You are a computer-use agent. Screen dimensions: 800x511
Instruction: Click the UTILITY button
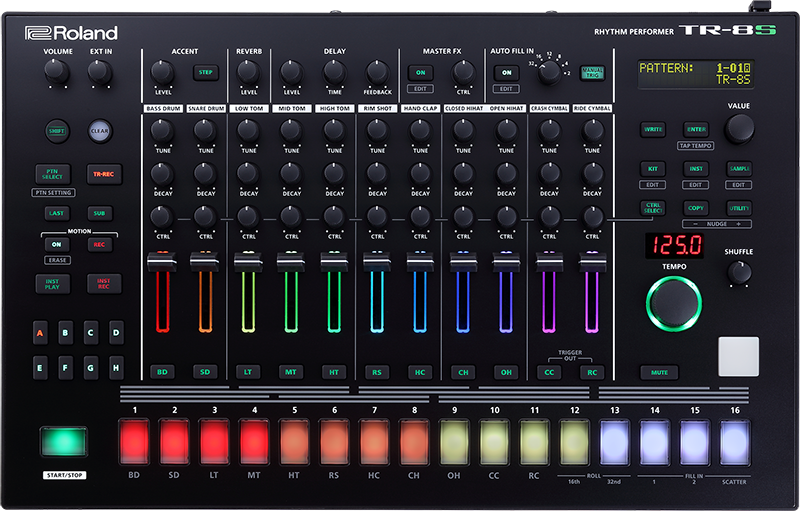tap(739, 208)
